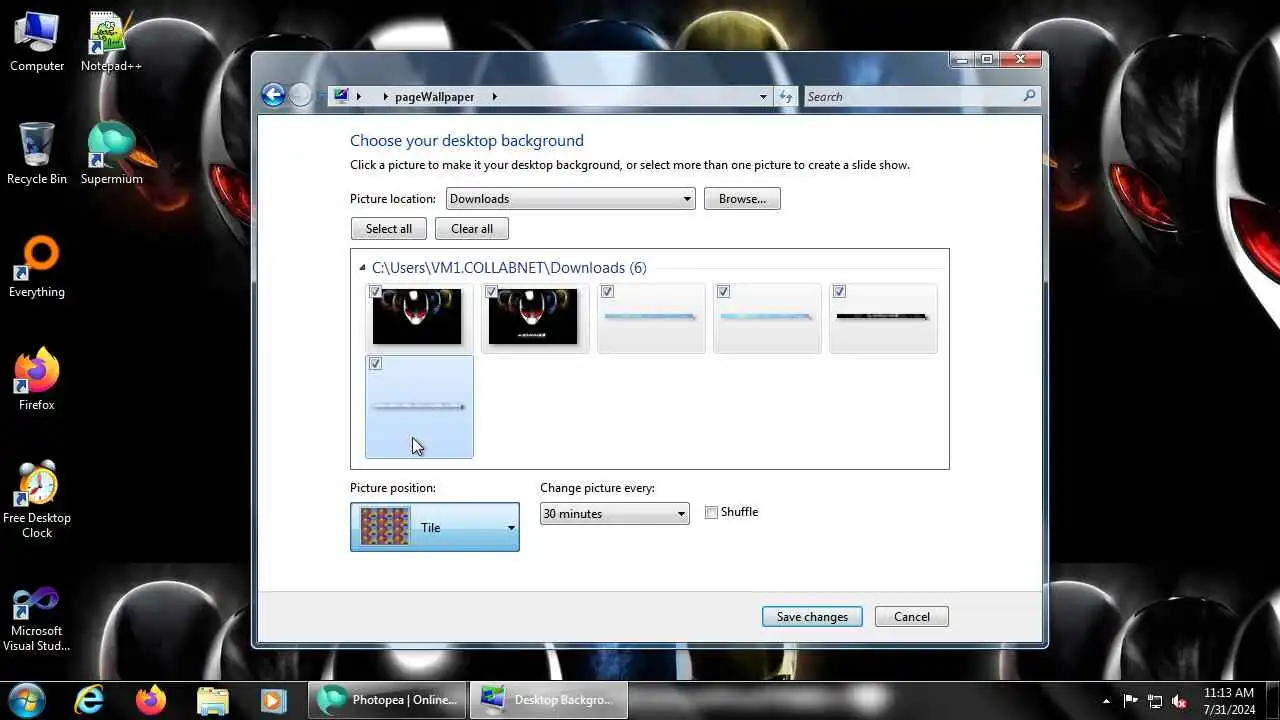Select the first alien wallpaper thumbnail
1280x720 pixels.
[418, 317]
